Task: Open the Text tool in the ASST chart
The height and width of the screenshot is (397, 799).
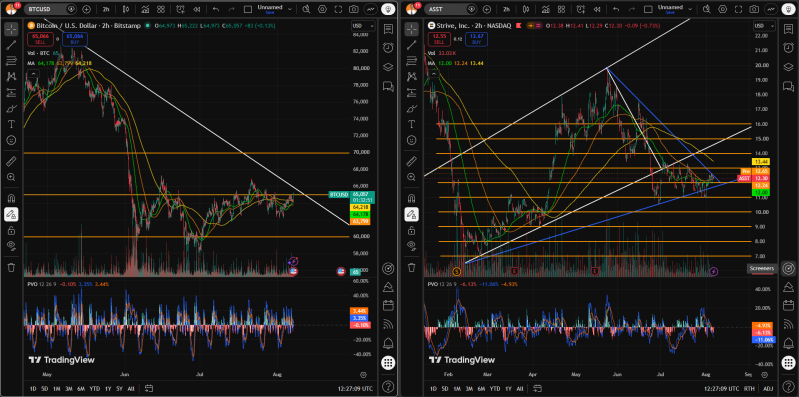Action: click(411, 124)
